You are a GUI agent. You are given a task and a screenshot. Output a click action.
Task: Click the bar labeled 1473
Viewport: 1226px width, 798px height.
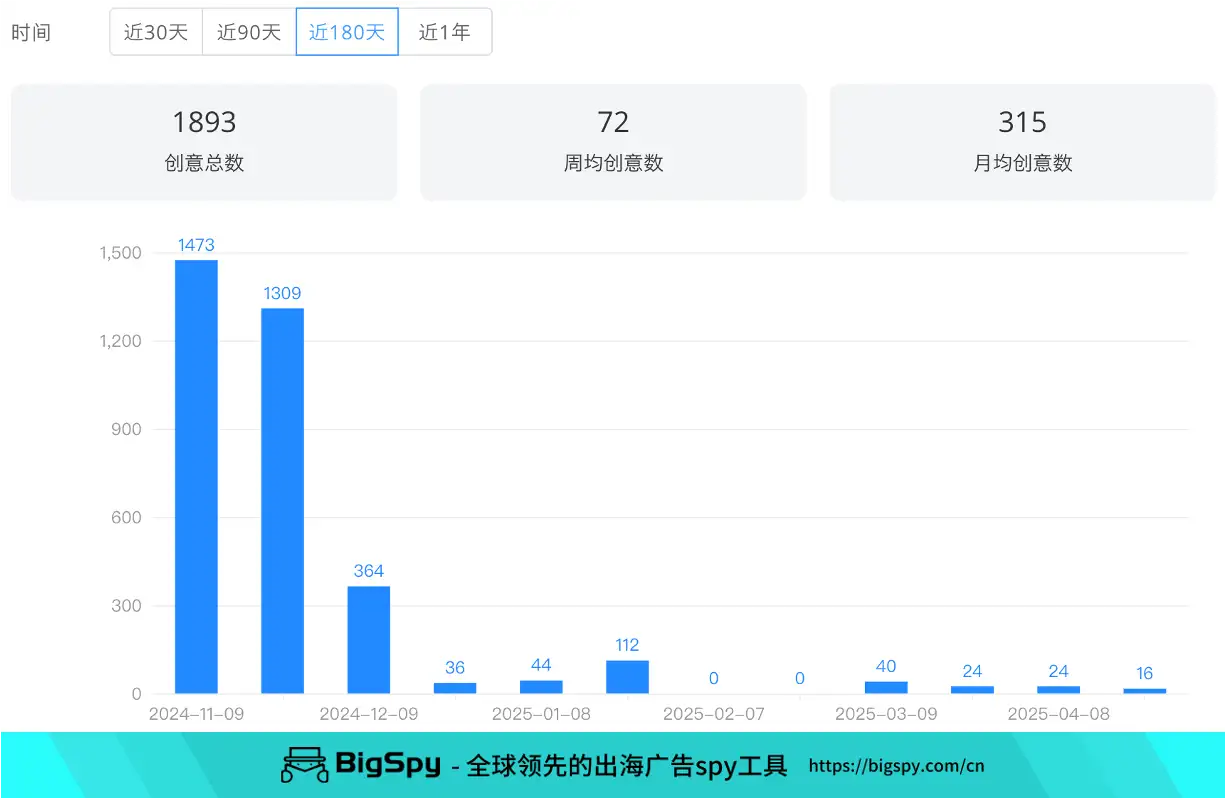click(196, 477)
